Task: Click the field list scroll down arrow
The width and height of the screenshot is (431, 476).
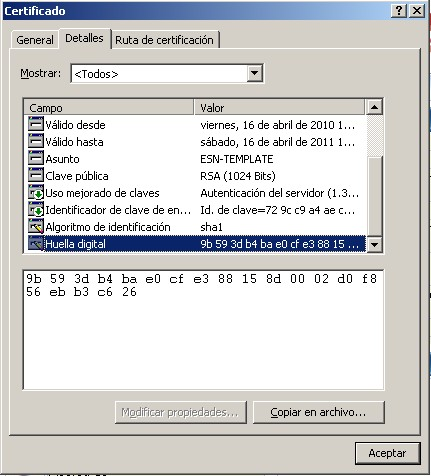Action: coord(374,245)
